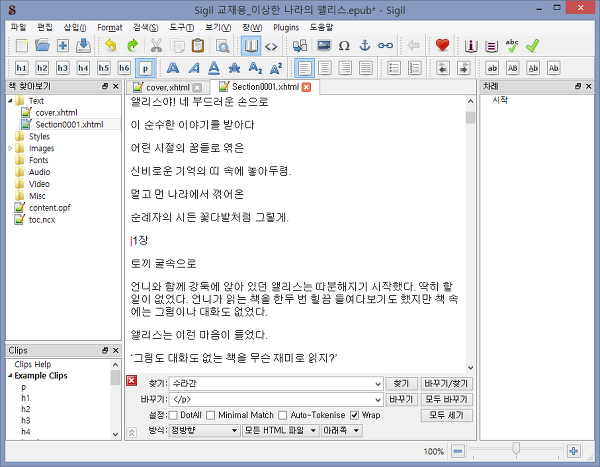Collapse the Example Clips group
This screenshot has height=467, width=600.
[x=10, y=376]
